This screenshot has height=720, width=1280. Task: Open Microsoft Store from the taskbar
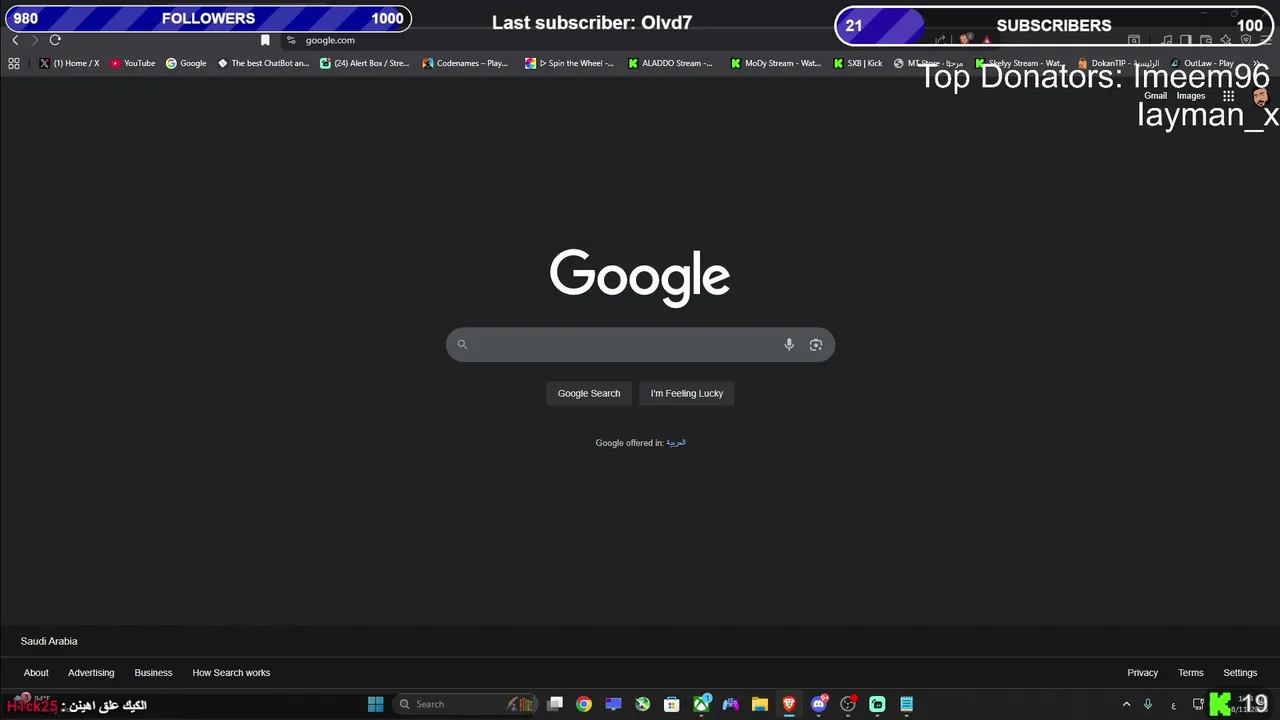[x=672, y=704]
